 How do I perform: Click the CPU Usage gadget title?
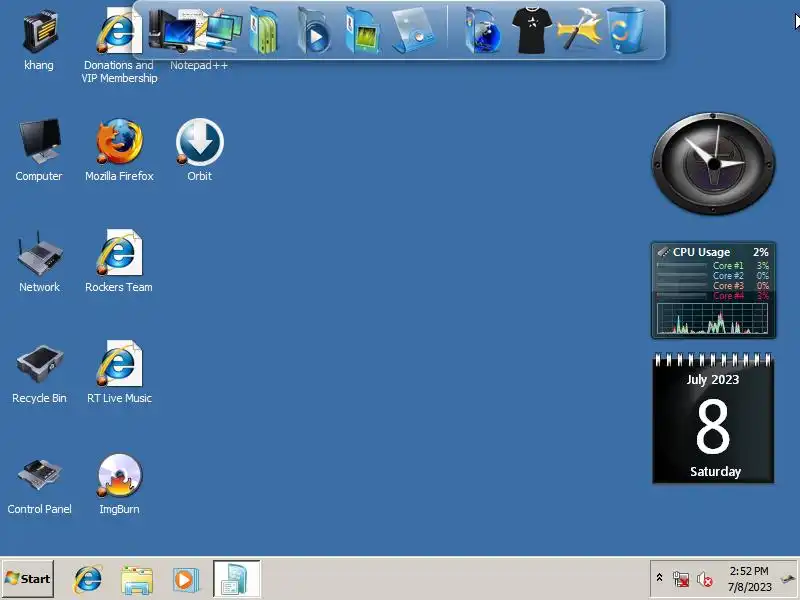701,252
